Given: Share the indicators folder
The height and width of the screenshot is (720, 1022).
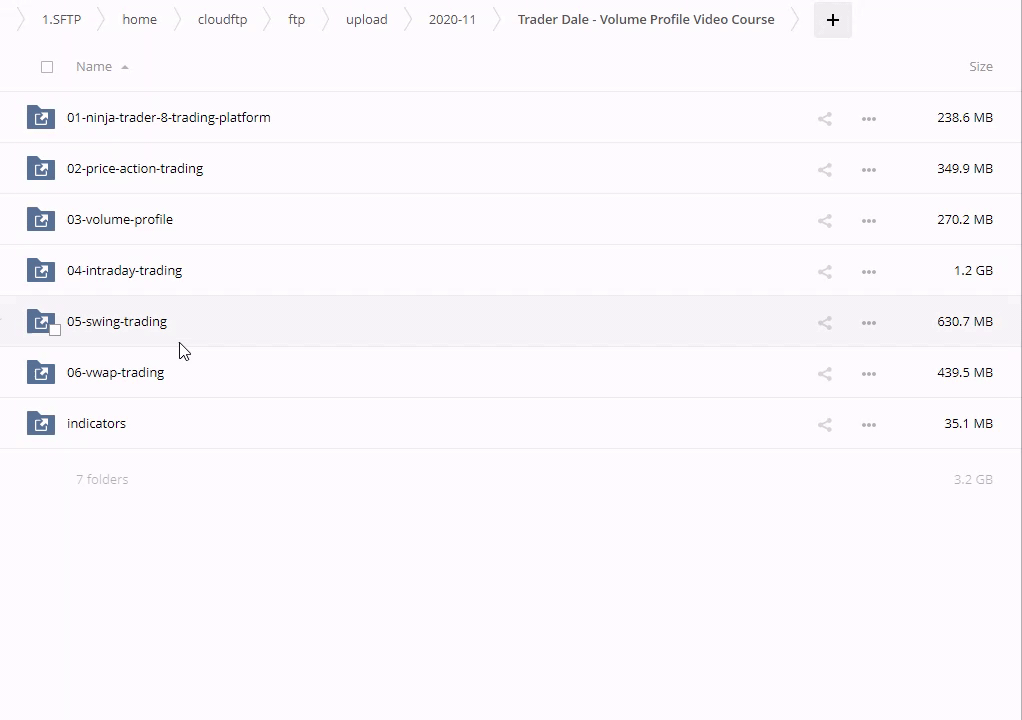Looking at the screenshot, I should click(824, 424).
